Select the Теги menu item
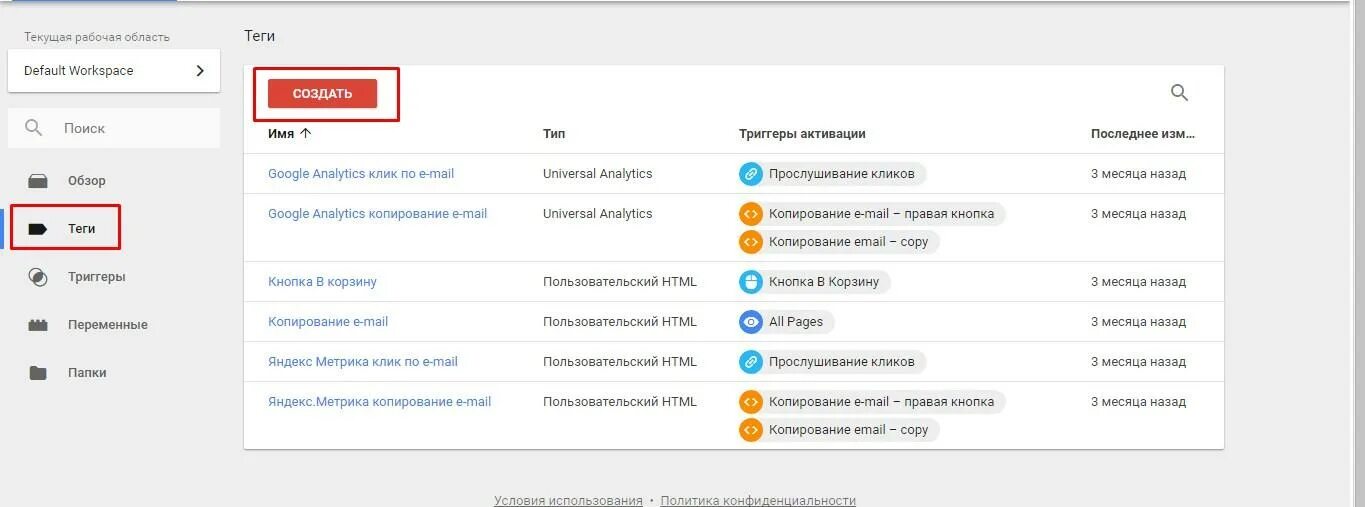The image size is (1365, 507). click(81, 229)
